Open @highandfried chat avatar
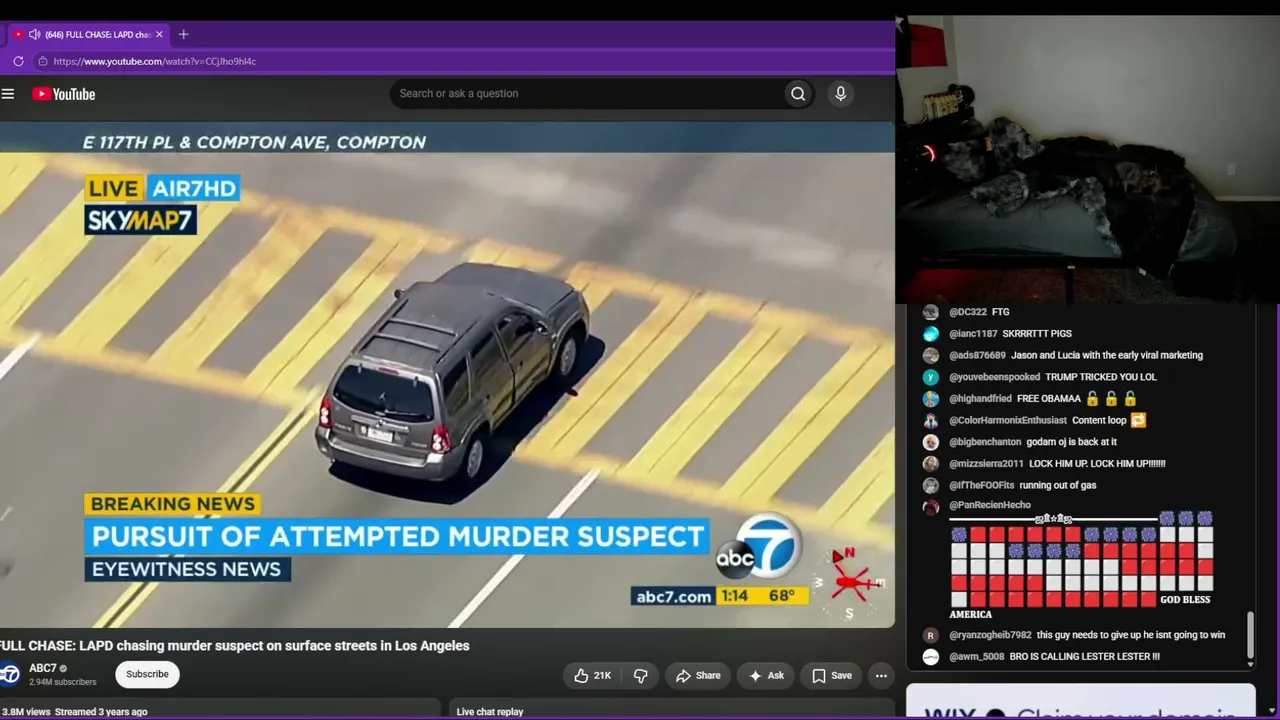The width and height of the screenshot is (1280, 720). (931, 399)
